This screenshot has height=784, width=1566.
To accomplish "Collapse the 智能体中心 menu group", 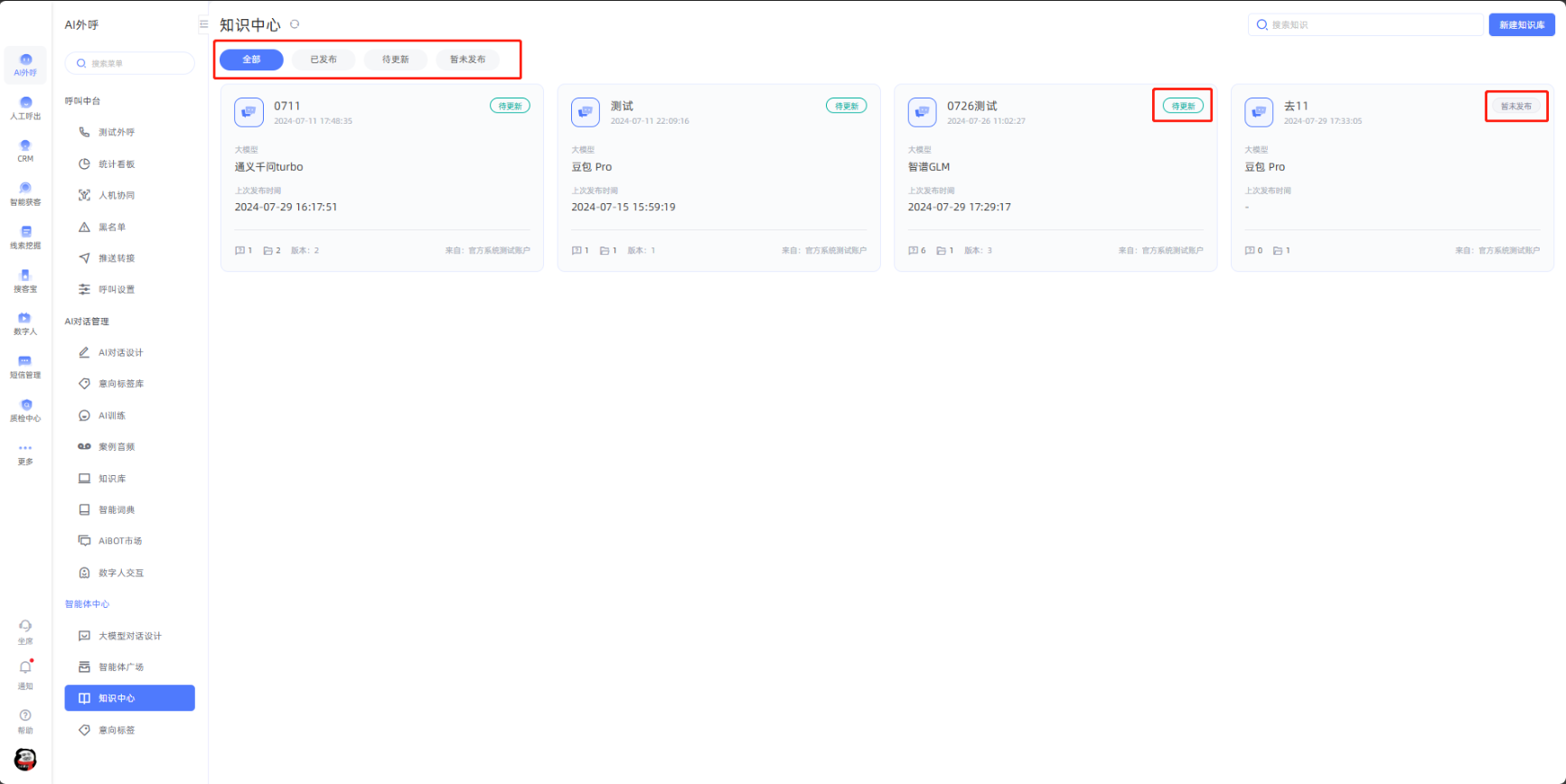I will coord(87,604).
